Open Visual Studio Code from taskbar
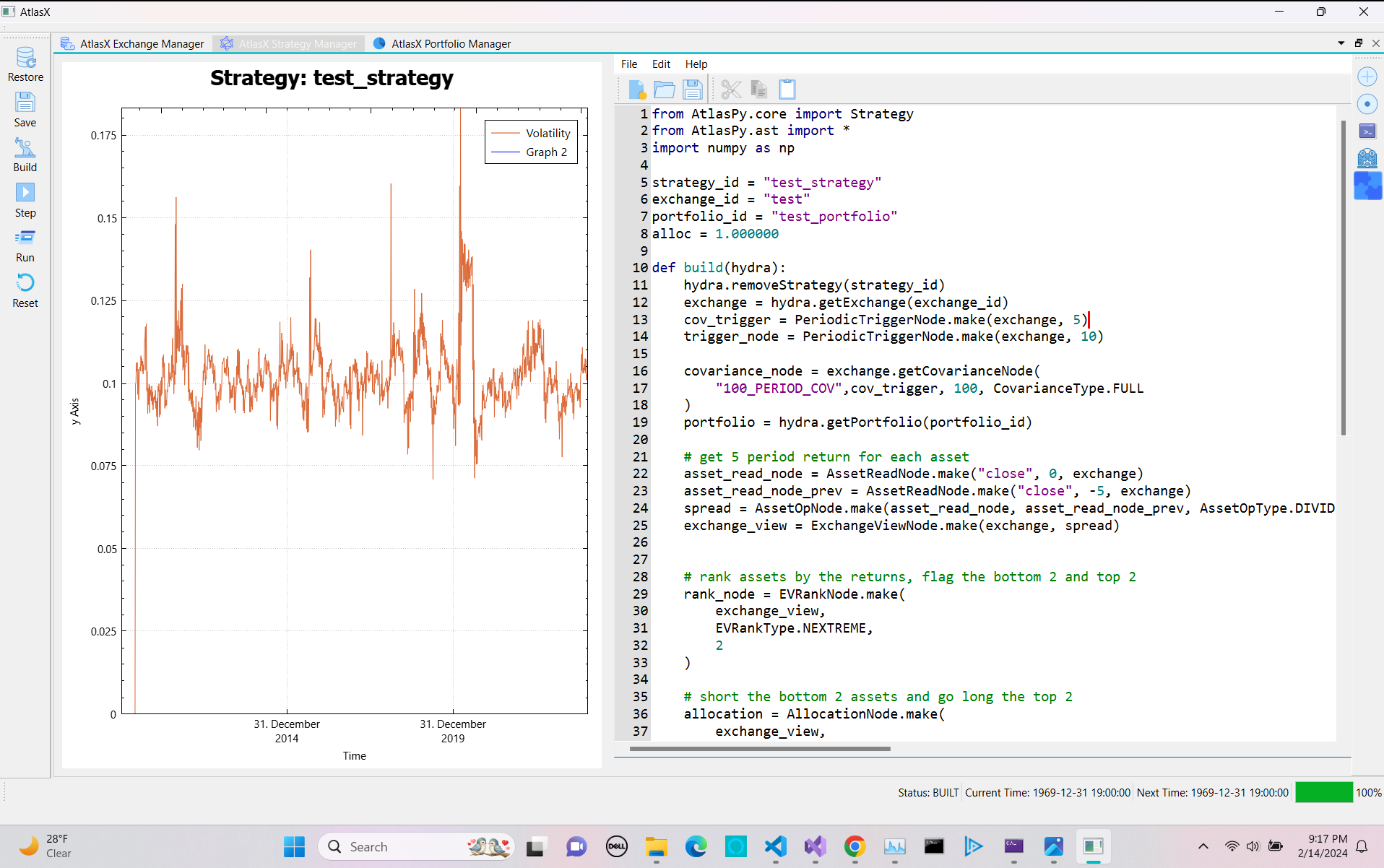 tap(775, 846)
